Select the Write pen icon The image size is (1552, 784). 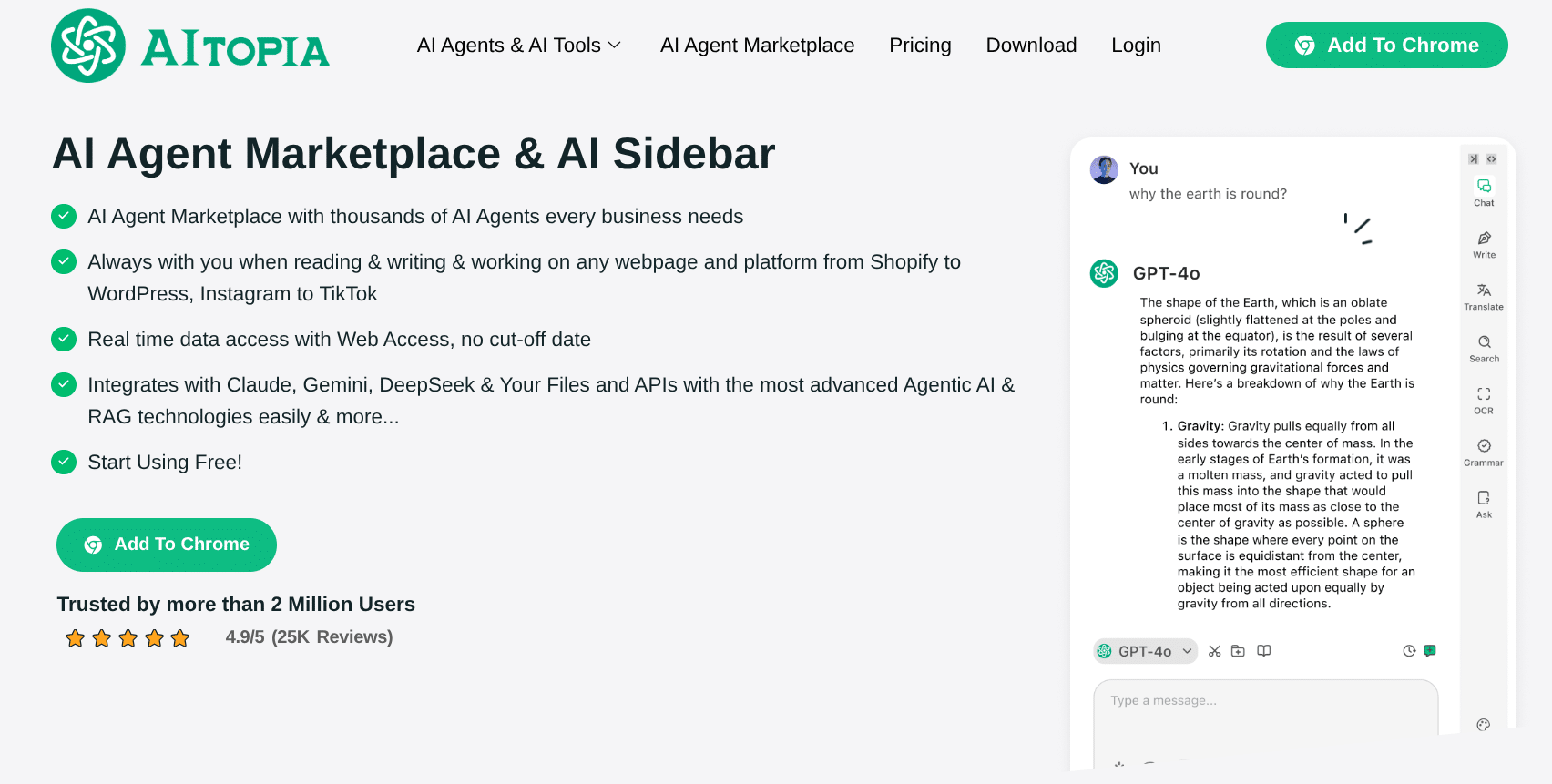coord(1484,243)
